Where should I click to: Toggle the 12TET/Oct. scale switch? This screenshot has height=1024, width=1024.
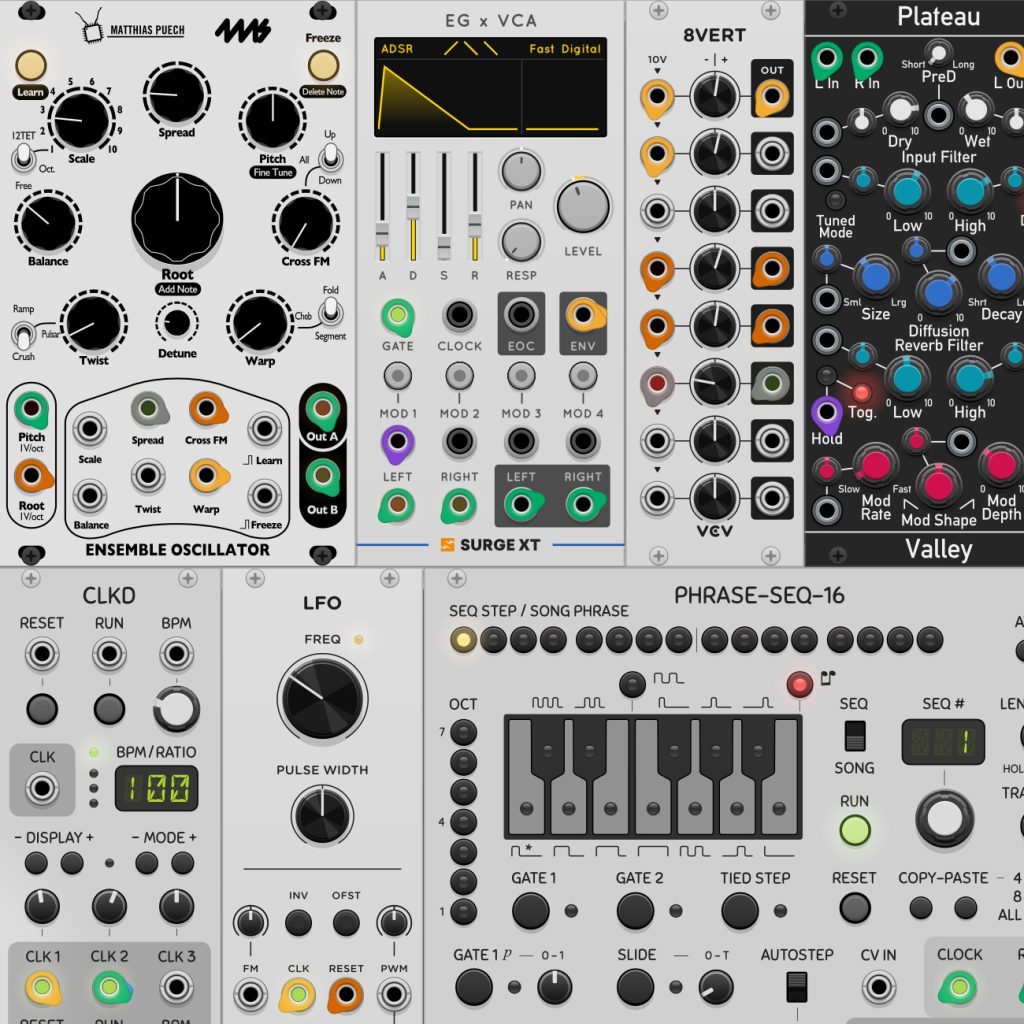[23, 157]
